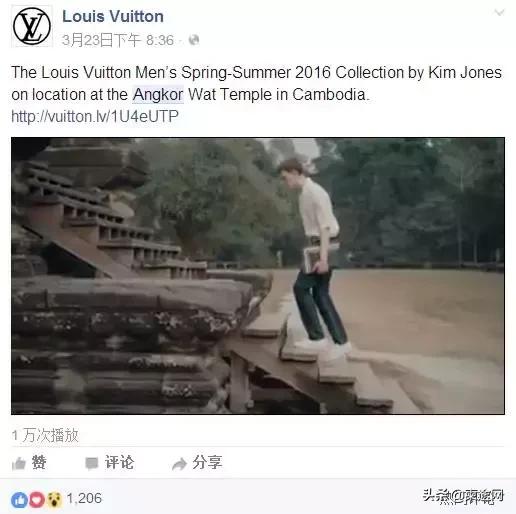Click the 1万次播放 view count
The width and height of the screenshot is (516, 514).
click(45, 435)
